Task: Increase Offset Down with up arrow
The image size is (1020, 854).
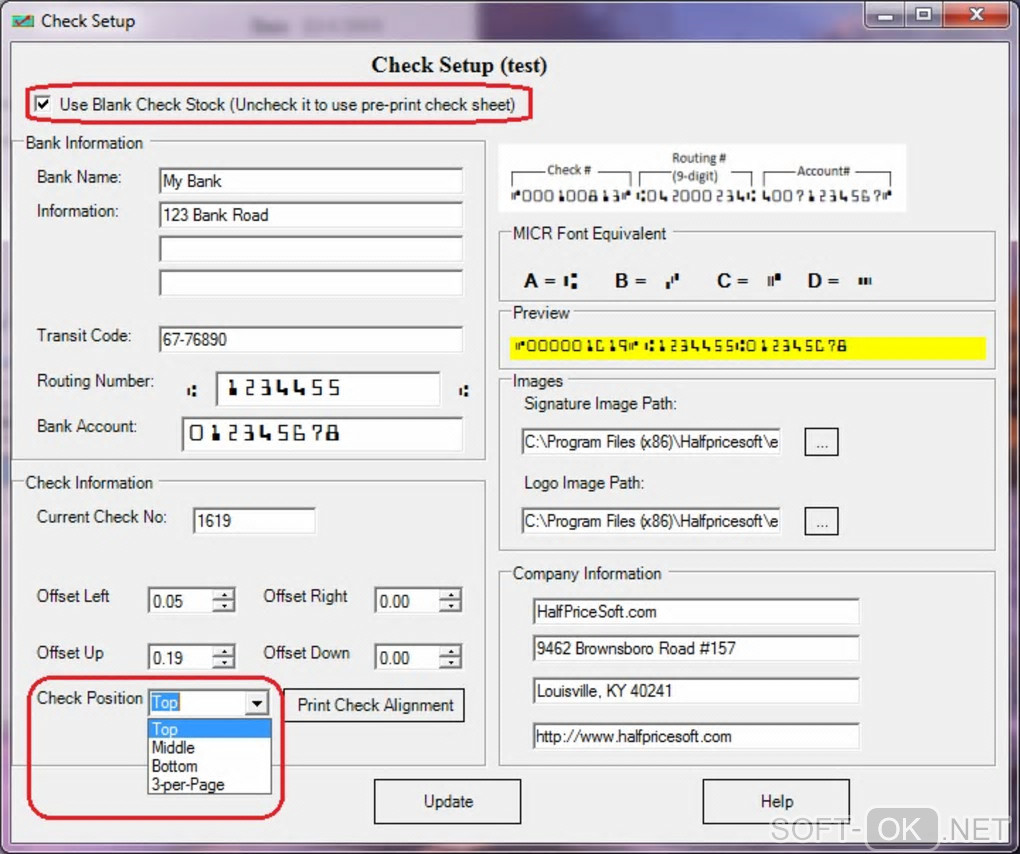Action: point(450,651)
